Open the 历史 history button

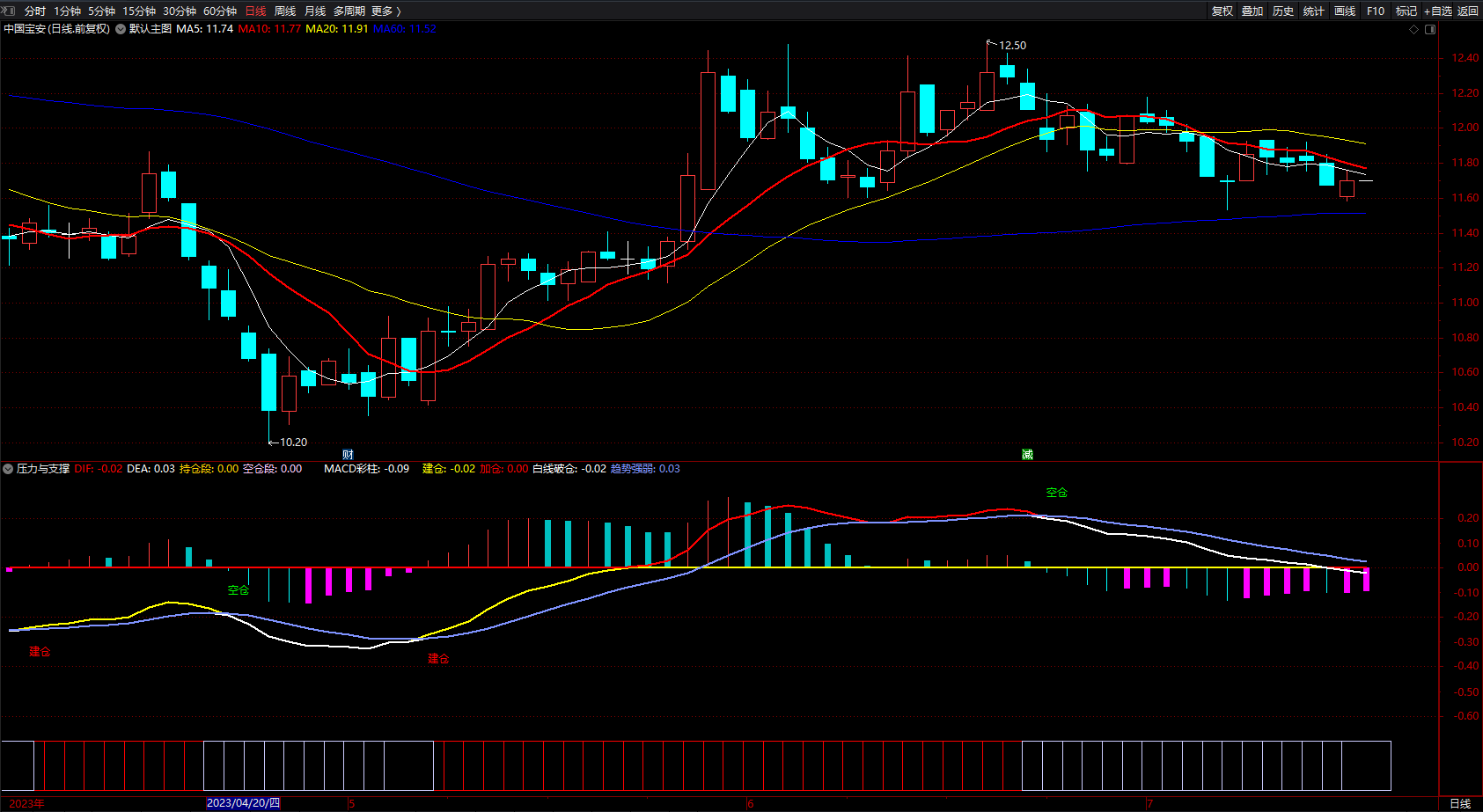tap(1283, 11)
